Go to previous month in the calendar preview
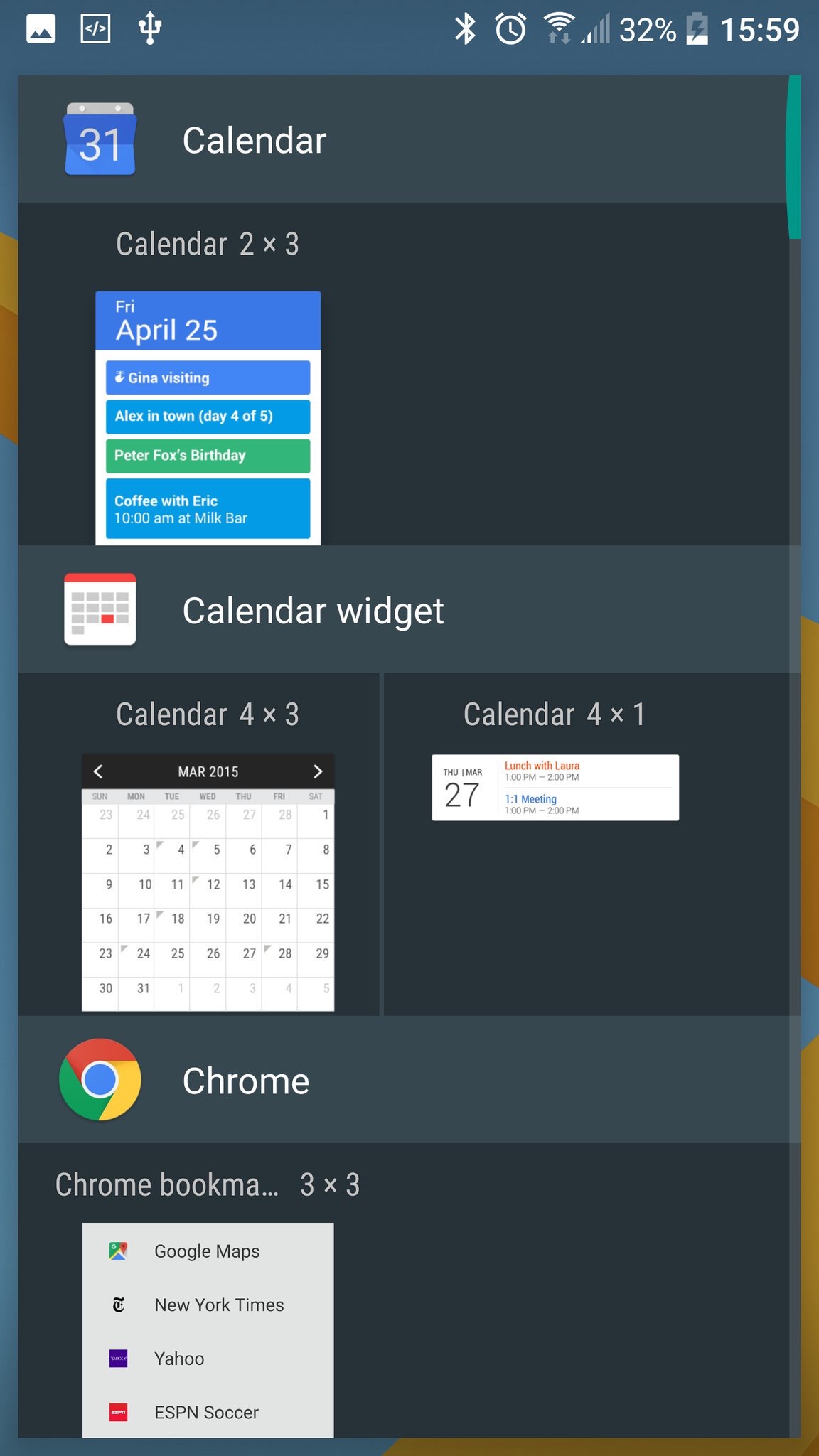Viewport: 819px width, 1456px height. 99,771
